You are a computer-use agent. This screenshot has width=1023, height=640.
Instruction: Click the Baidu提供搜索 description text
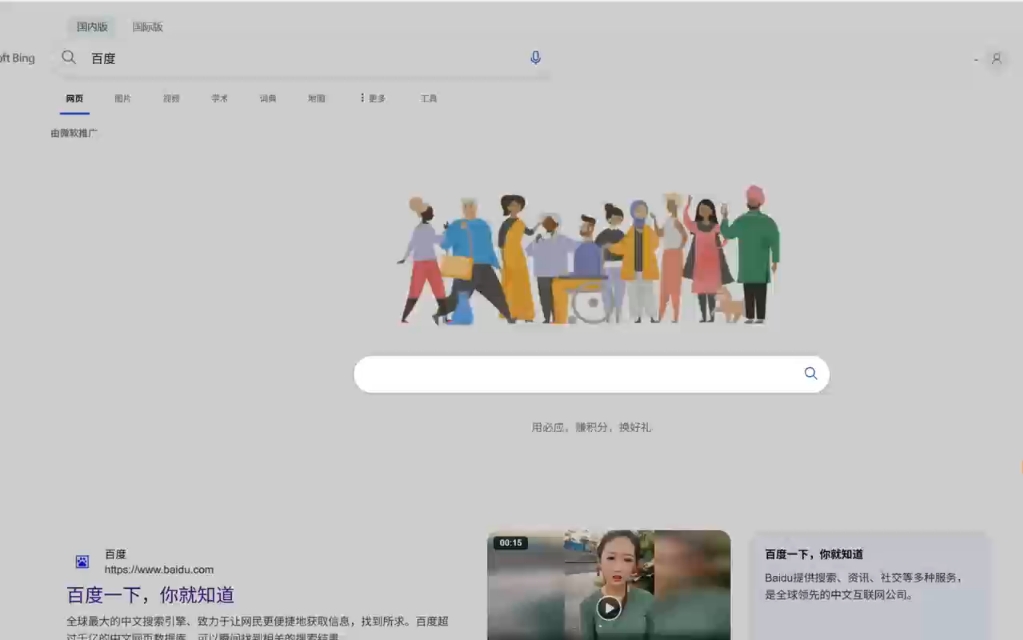pos(863,586)
